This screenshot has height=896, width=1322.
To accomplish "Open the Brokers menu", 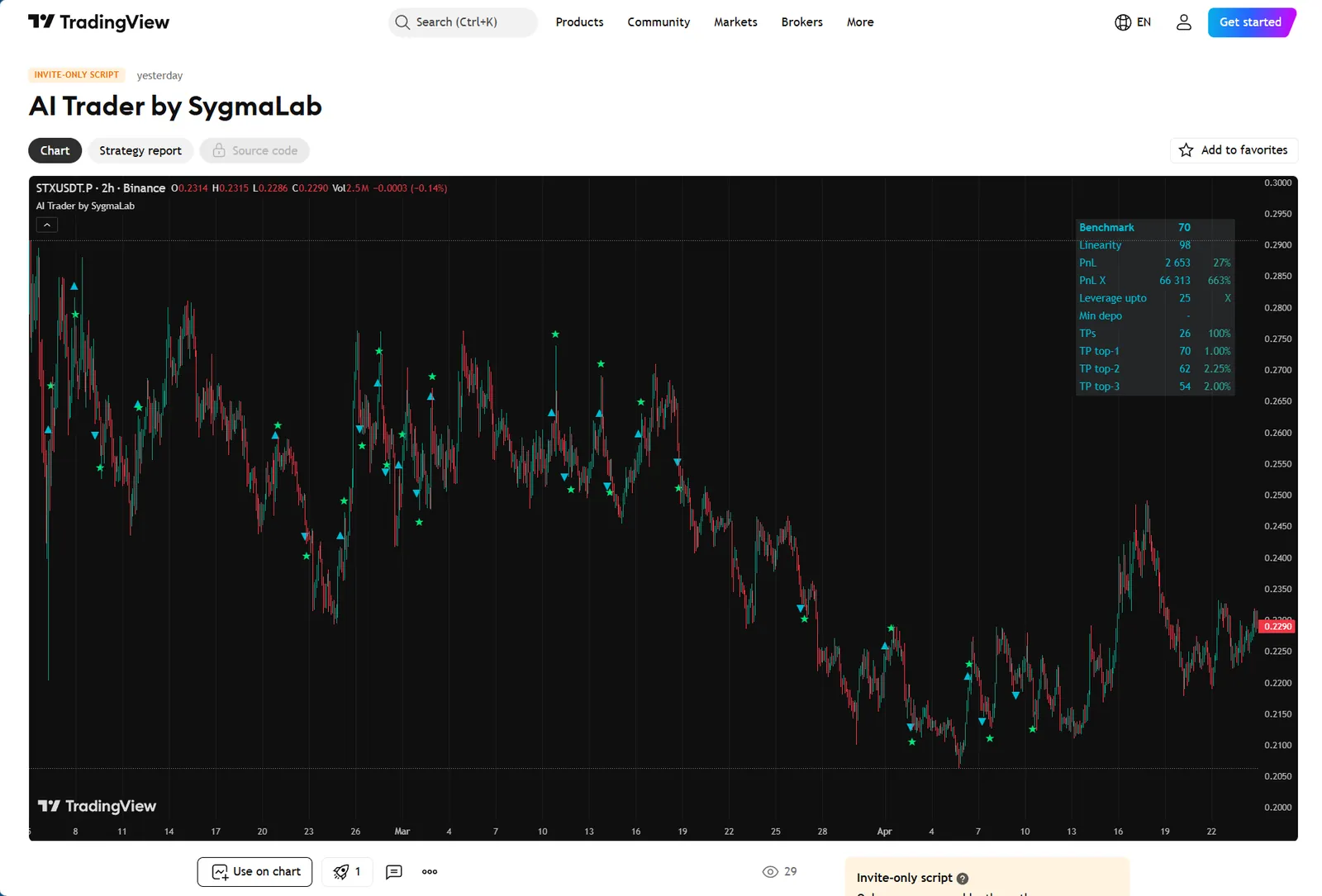I will coord(802,22).
